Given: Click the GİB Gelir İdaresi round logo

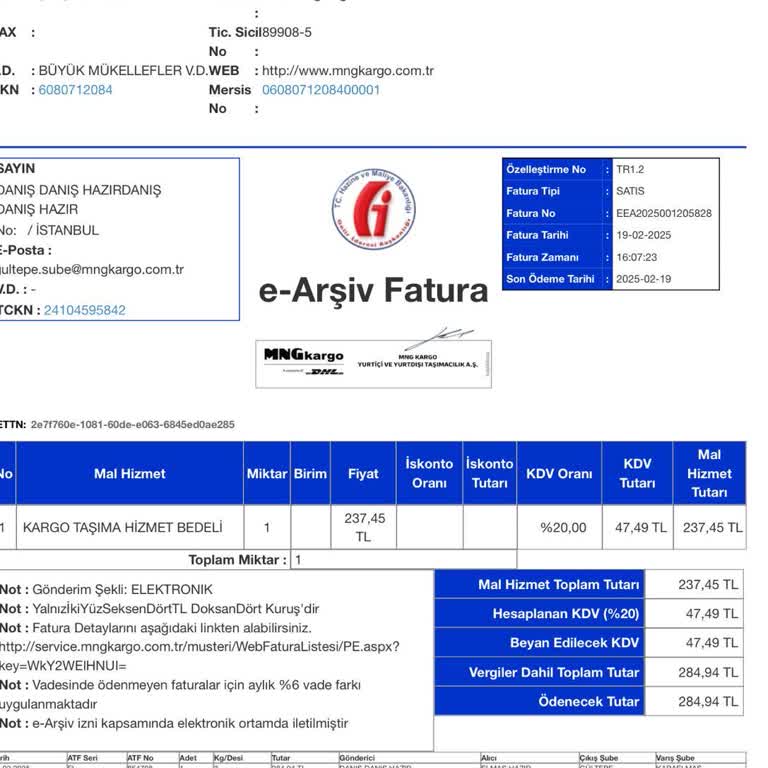Looking at the screenshot, I should (374, 208).
